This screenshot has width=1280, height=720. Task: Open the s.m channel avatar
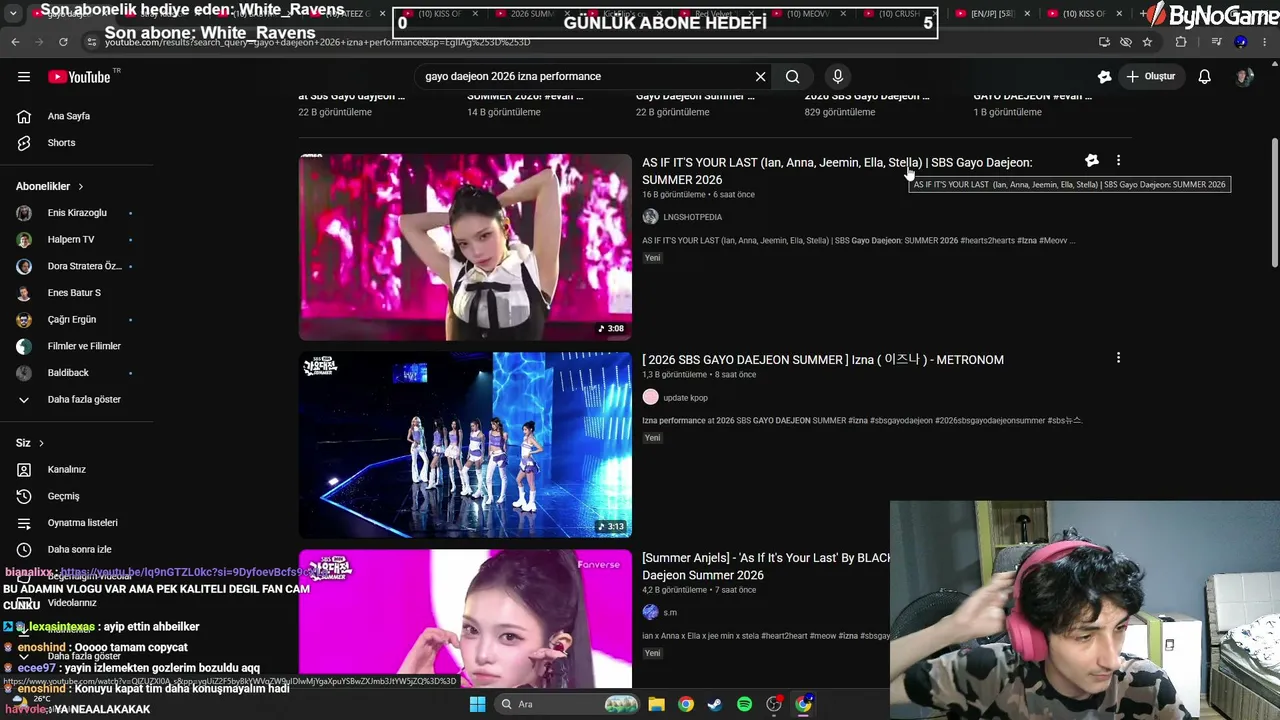click(x=650, y=612)
